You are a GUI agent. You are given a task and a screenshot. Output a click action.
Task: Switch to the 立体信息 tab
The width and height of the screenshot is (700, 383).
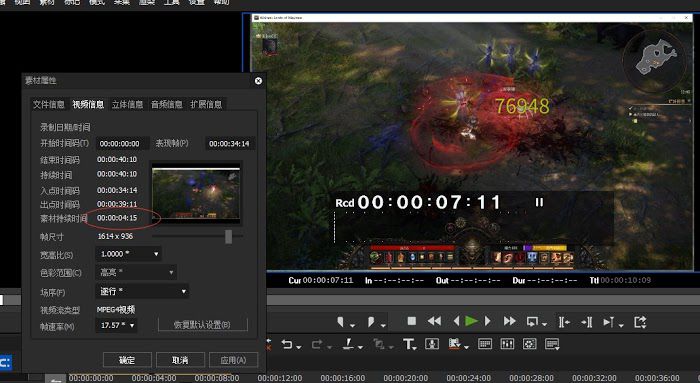127,104
